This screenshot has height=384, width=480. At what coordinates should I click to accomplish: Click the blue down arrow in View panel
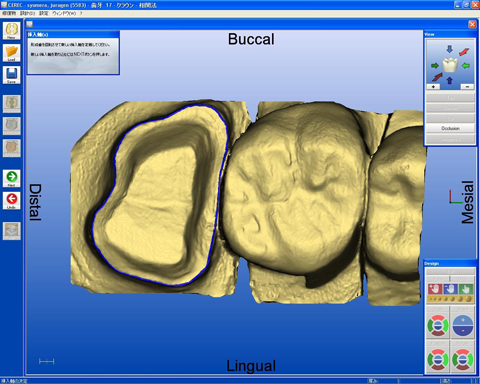[449, 49]
